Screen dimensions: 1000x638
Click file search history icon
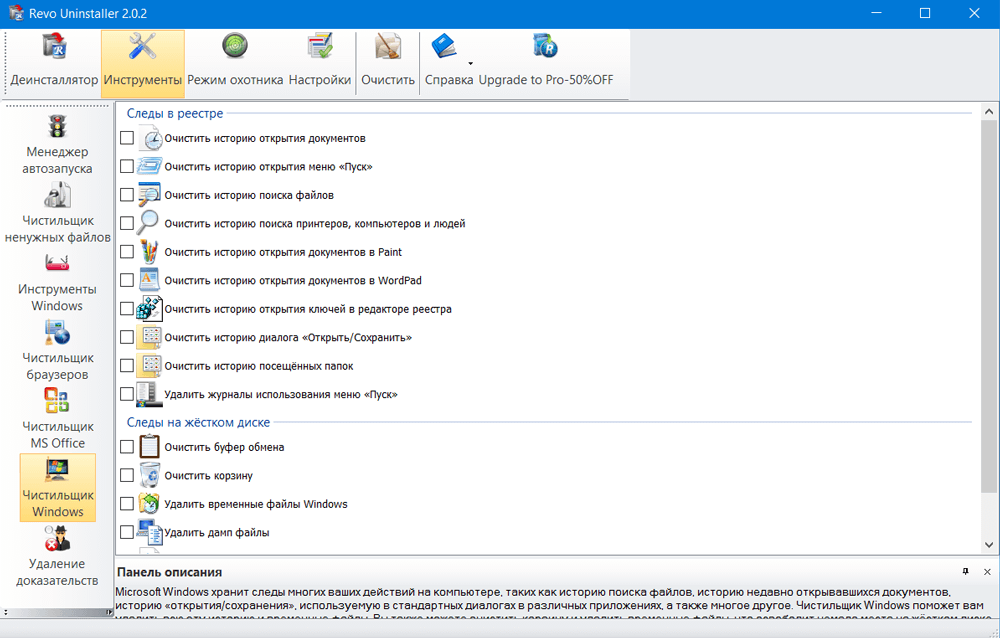click(149, 195)
